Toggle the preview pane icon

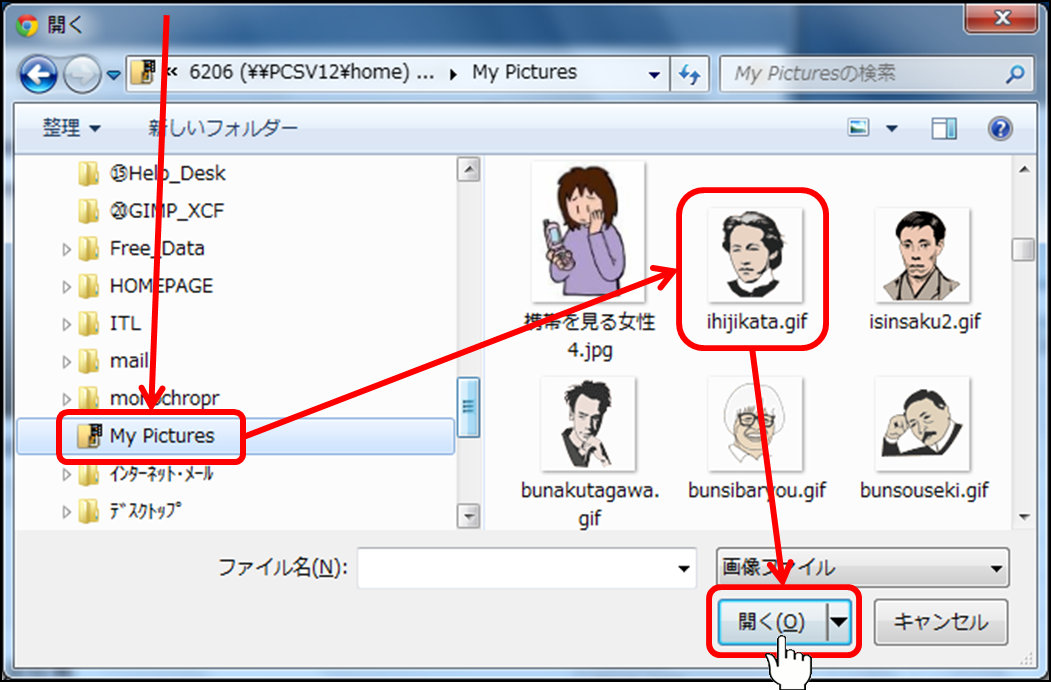tap(943, 129)
